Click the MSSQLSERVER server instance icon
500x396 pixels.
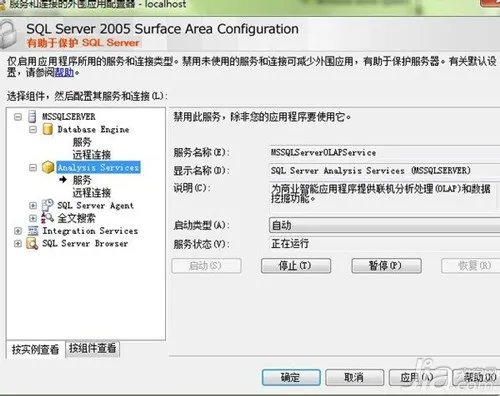click(32, 116)
